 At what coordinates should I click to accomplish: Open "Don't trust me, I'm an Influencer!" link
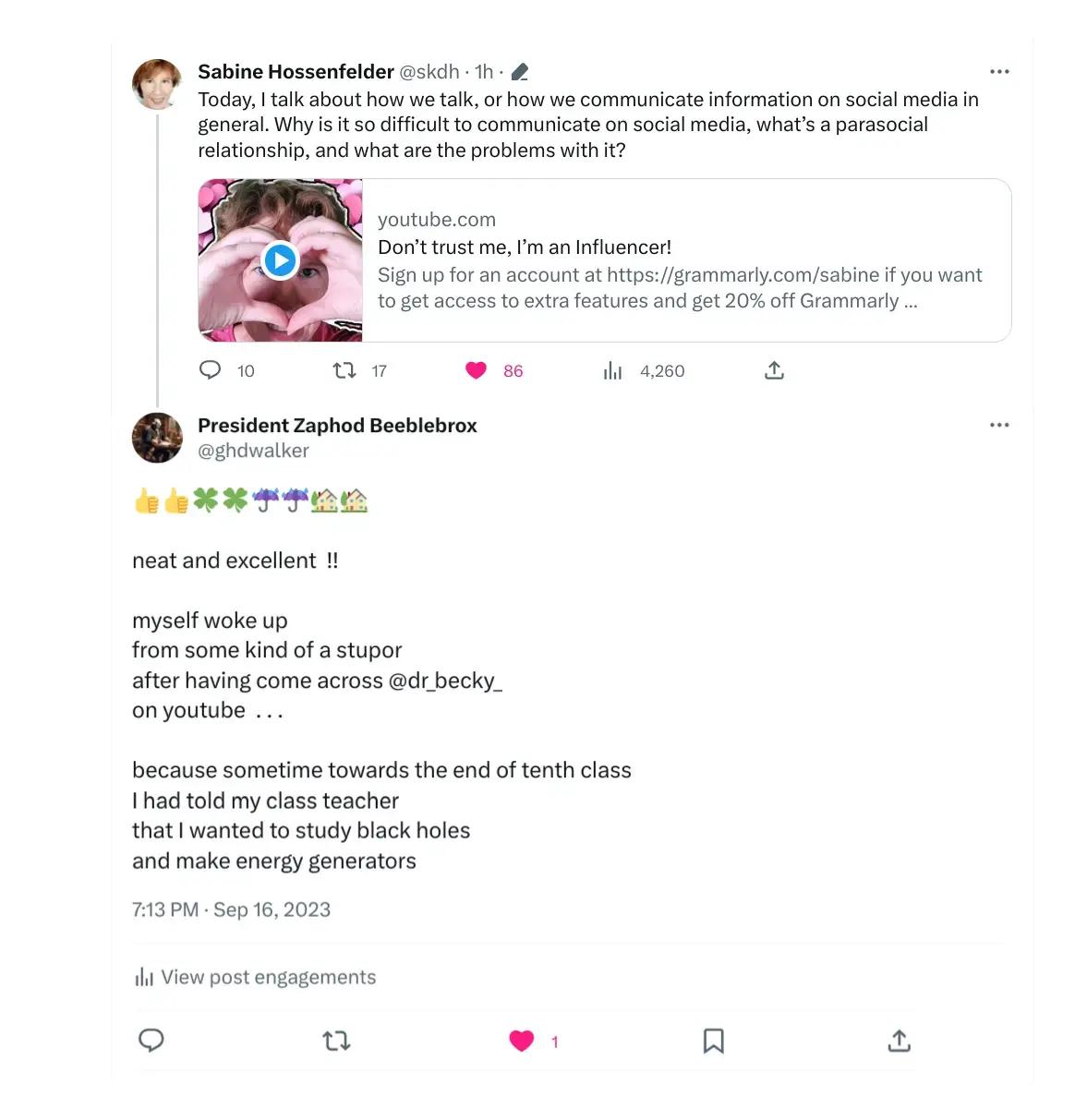[x=525, y=247]
